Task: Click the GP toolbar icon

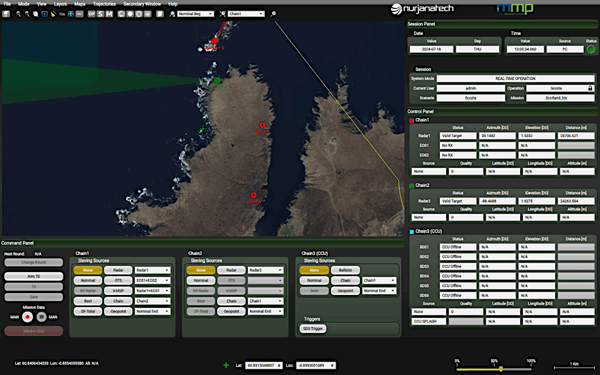Action: click(x=91, y=14)
